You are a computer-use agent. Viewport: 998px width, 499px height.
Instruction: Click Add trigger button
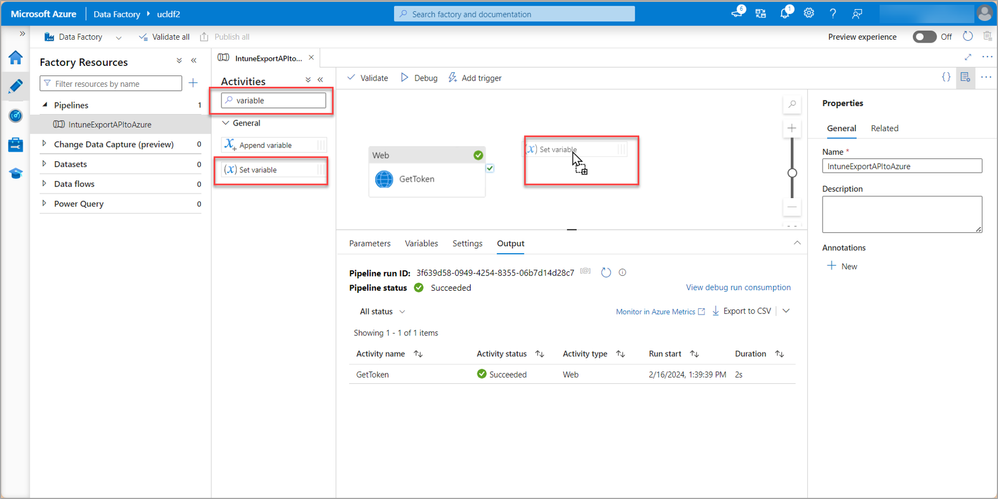[475, 78]
